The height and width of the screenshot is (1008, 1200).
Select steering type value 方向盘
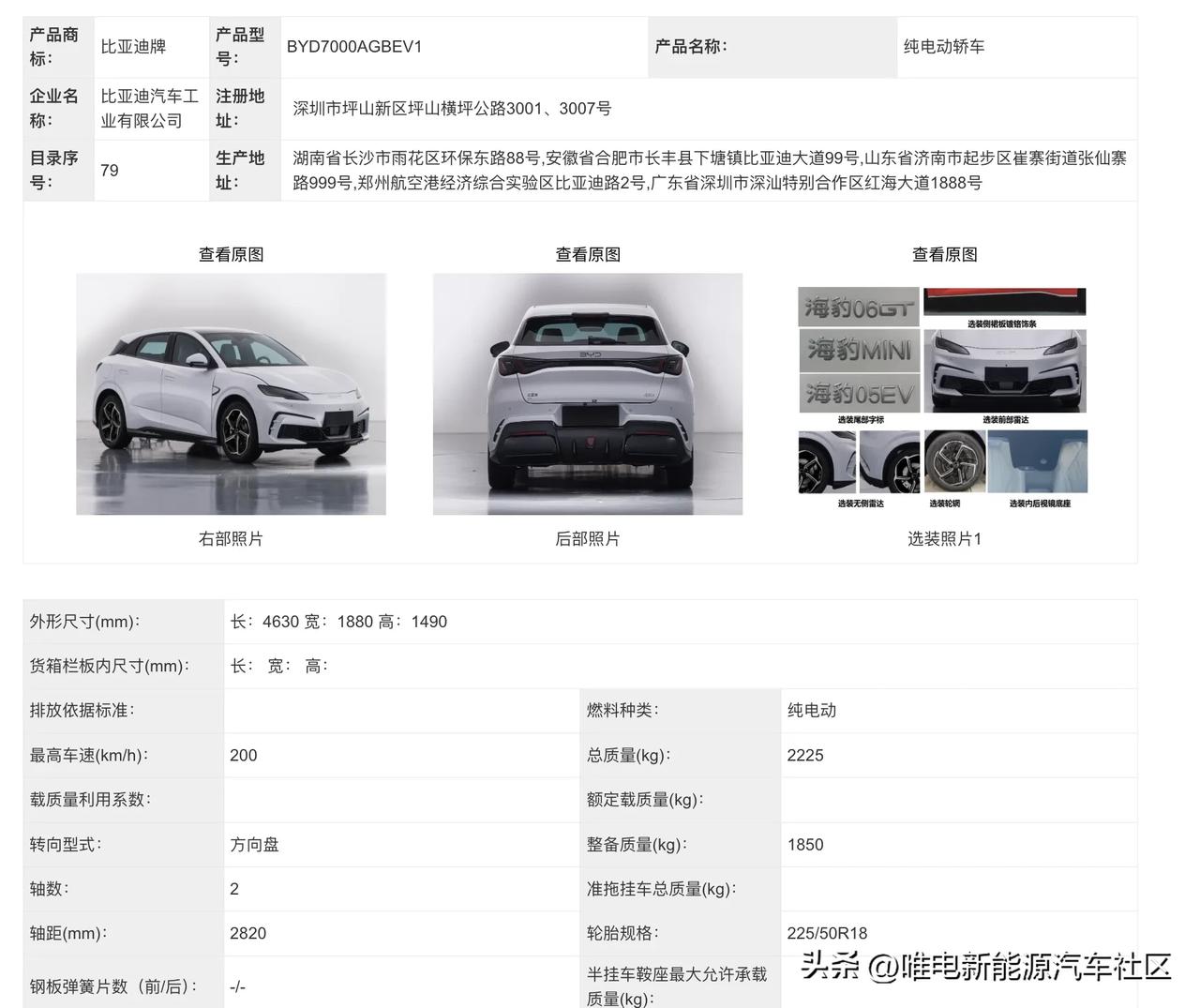click(254, 844)
